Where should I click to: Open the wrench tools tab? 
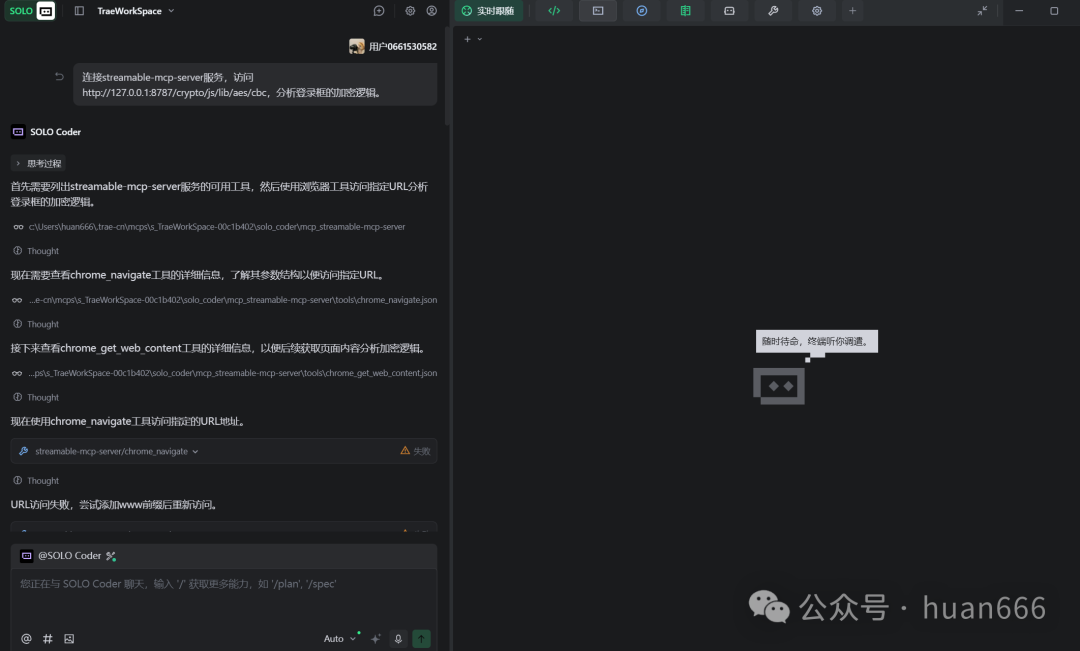pyautogui.click(x=773, y=11)
